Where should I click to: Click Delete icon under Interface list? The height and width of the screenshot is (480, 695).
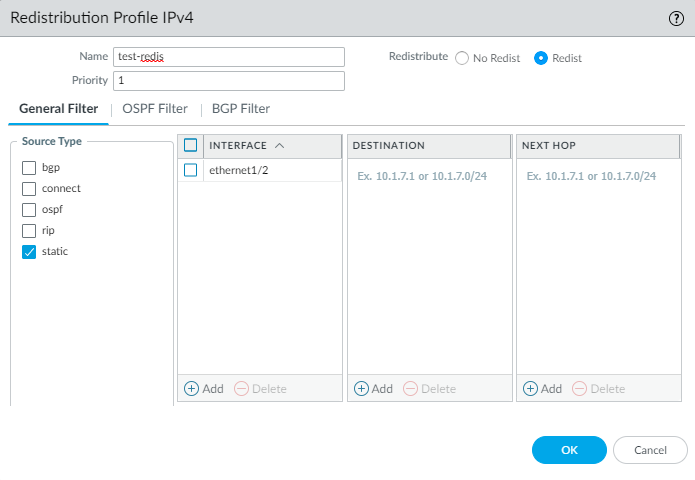(x=241, y=389)
